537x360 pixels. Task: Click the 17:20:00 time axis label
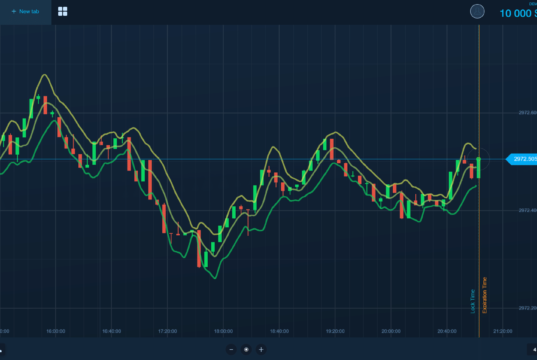click(167, 331)
